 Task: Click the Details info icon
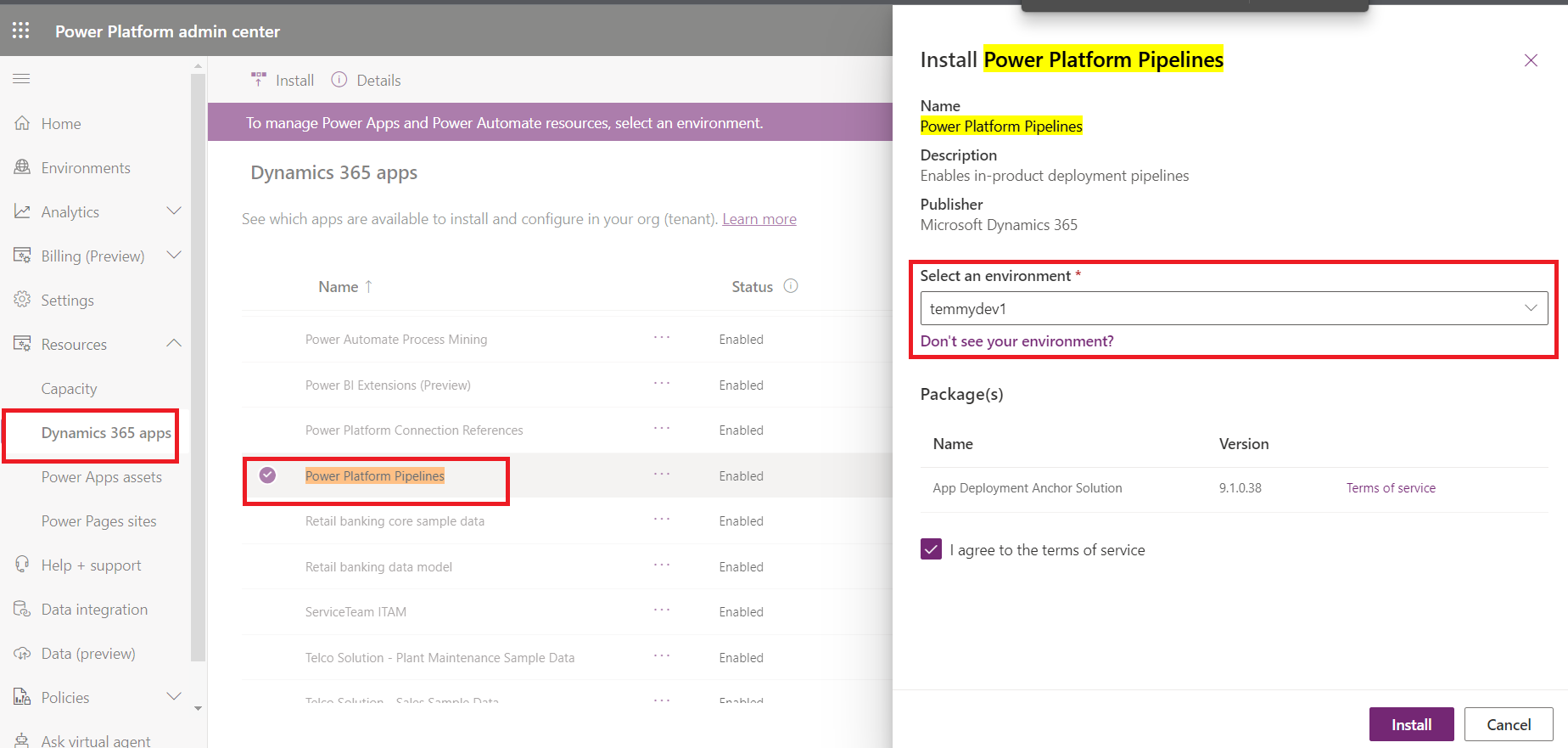[339, 80]
